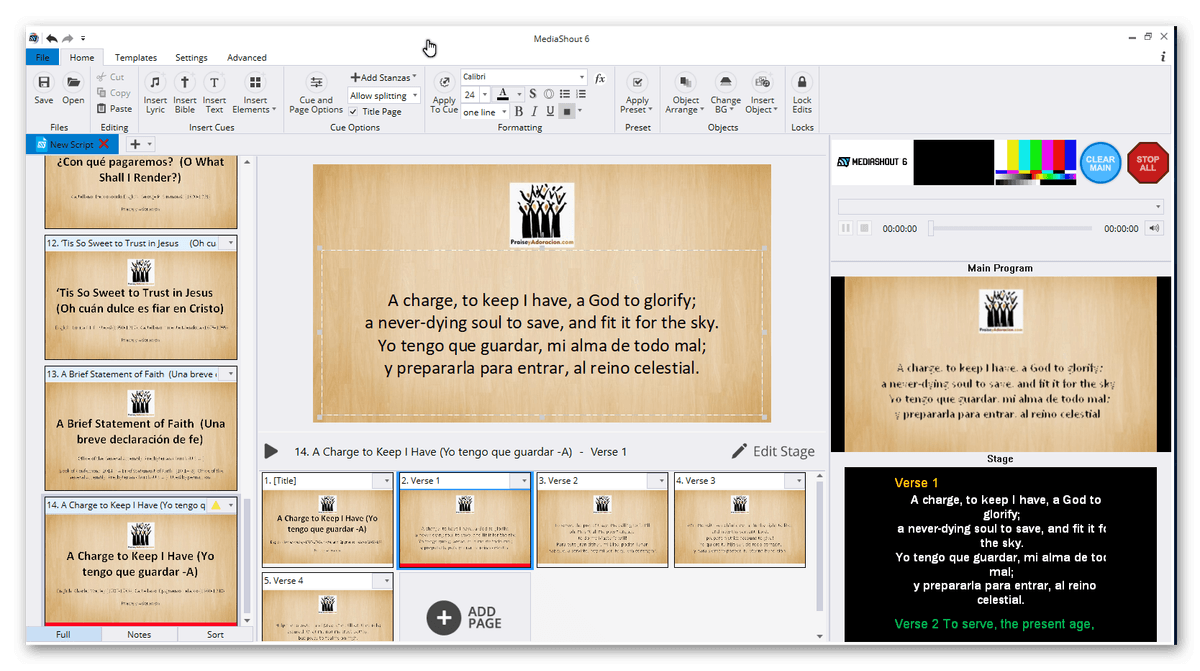1200x671 pixels.
Task: Open the font color swatch
Action: tap(503, 94)
